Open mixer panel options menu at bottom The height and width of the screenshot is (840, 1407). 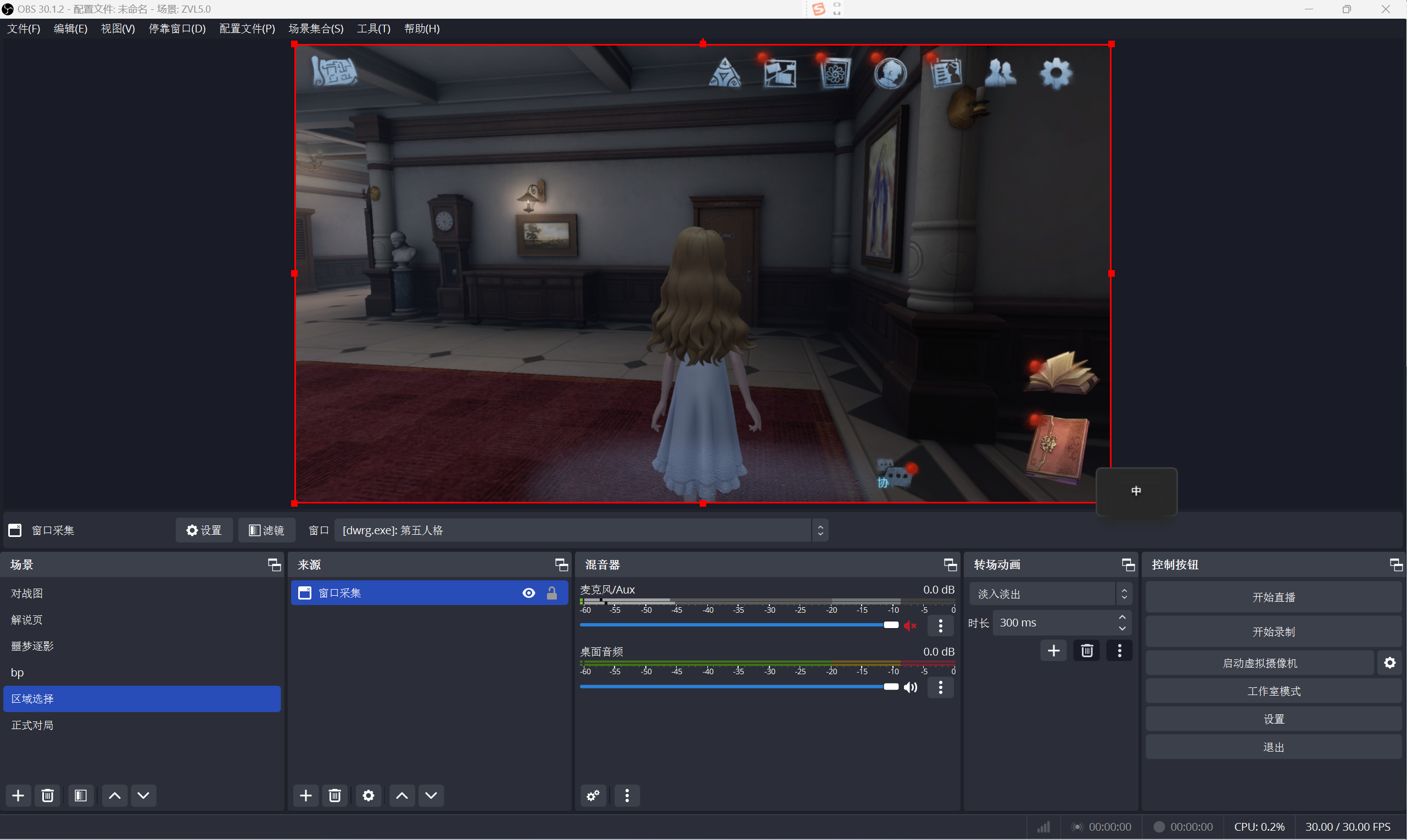627,796
